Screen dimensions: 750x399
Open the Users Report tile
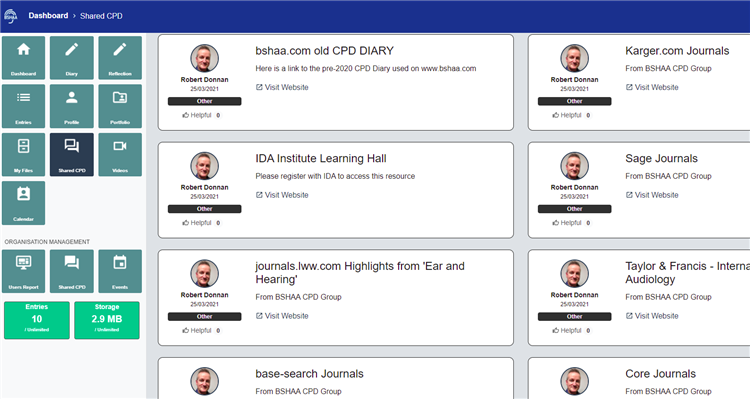coord(23,271)
